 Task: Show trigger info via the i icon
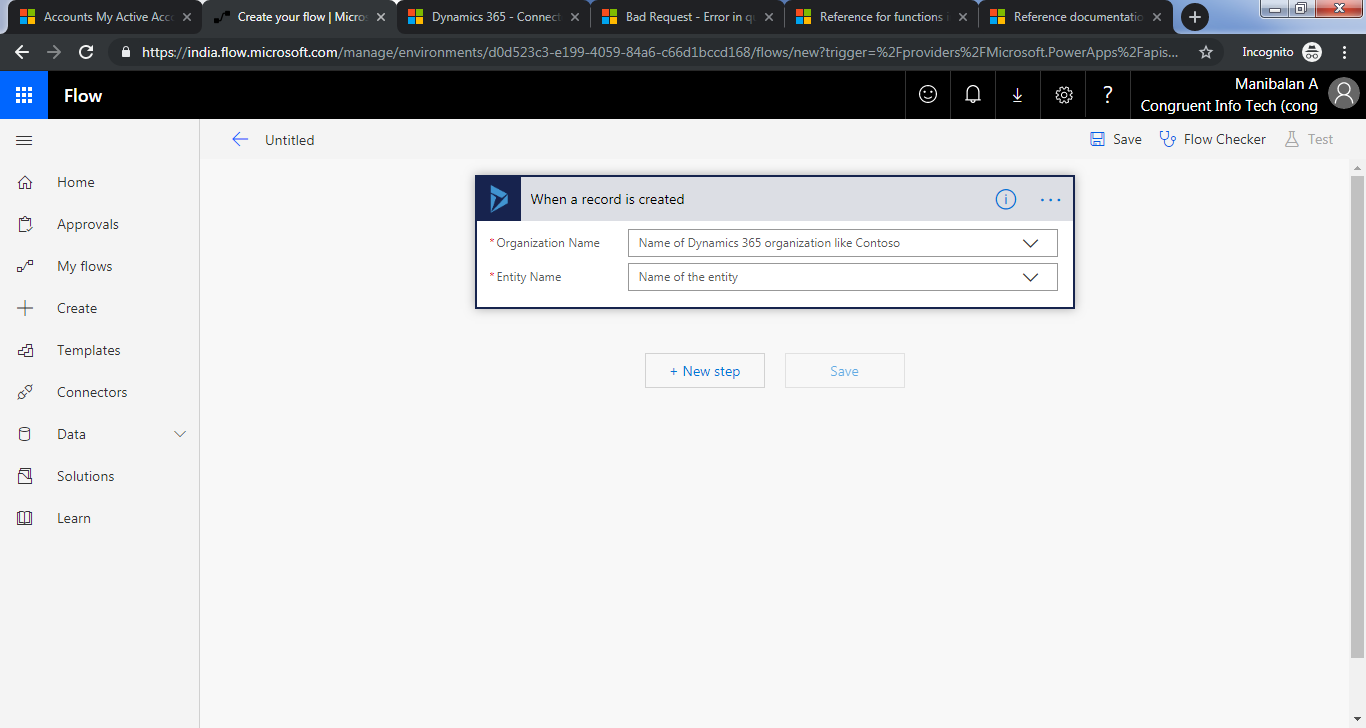coord(1006,199)
